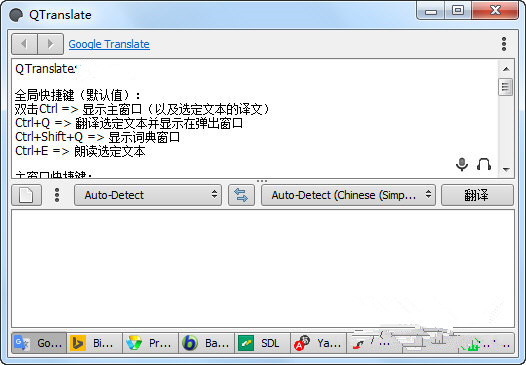Viewport: 526px width, 365px height.
Task: Open the Google Translate link
Action: pyautogui.click(x=109, y=44)
